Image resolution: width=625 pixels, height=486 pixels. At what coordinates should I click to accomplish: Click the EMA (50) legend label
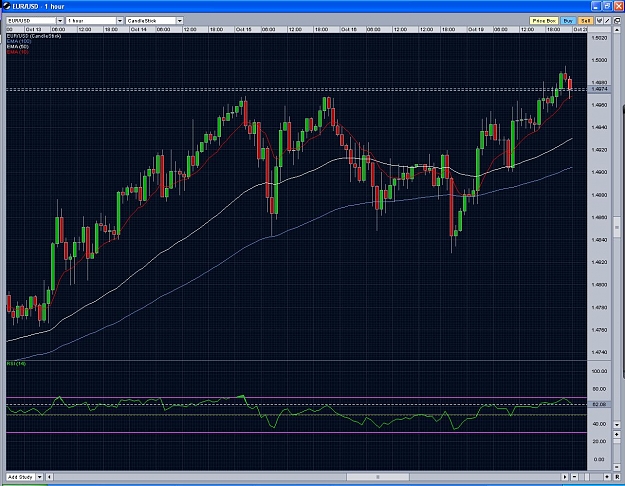[x=18, y=47]
